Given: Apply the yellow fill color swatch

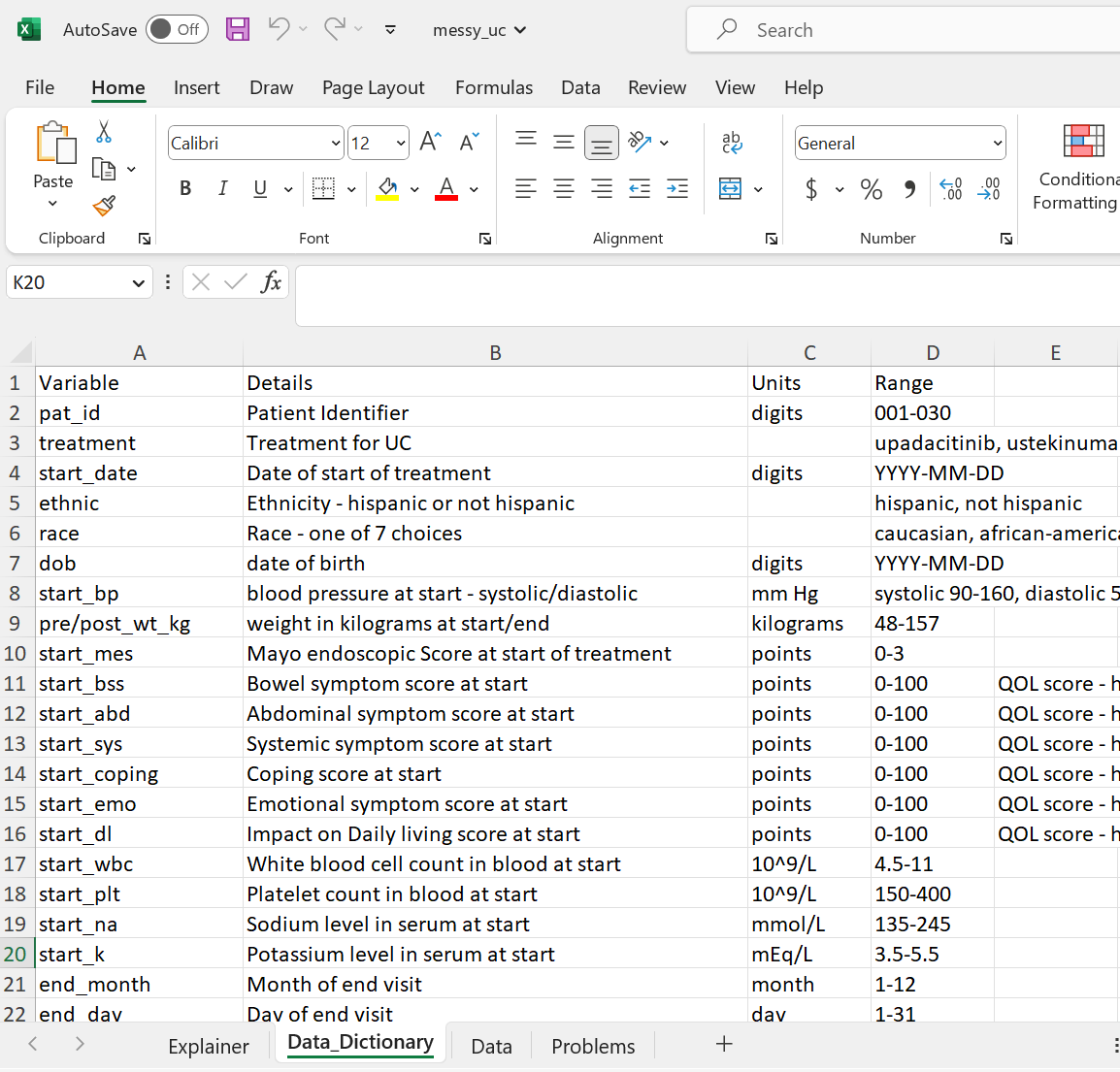Looking at the screenshot, I should (x=387, y=189).
